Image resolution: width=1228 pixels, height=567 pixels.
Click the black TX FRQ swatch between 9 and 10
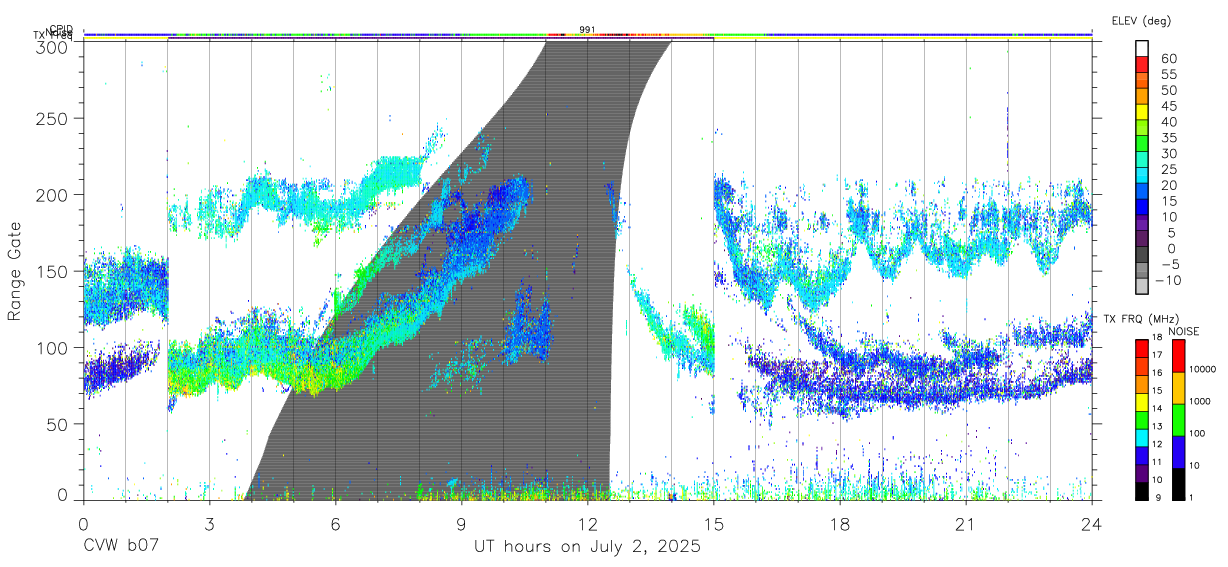(x=1142, y=491)
